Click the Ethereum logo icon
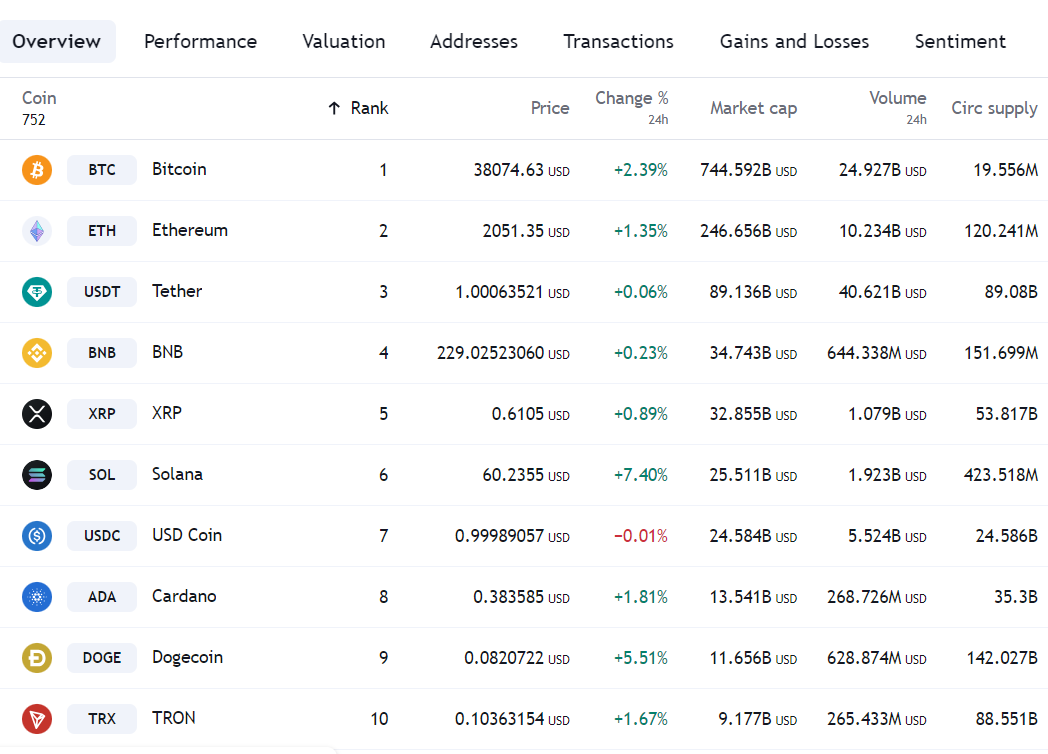The width and height of the screenshot is (1048, 754). [x=37, y=231]
